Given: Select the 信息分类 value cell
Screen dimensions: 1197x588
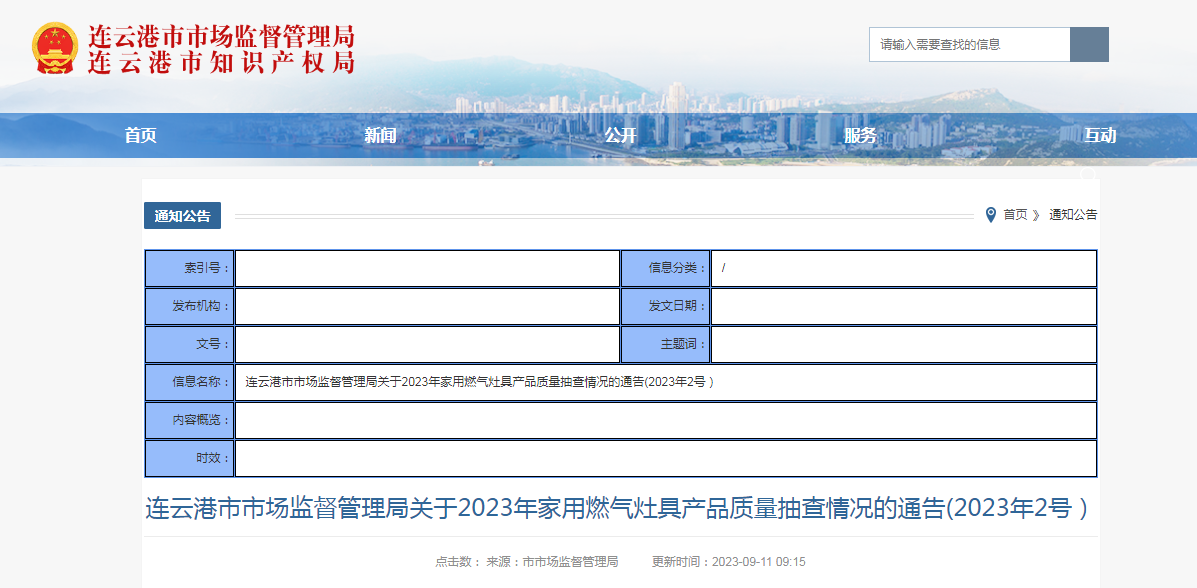Looking at the screenshot, I should (x=904, y=268).
